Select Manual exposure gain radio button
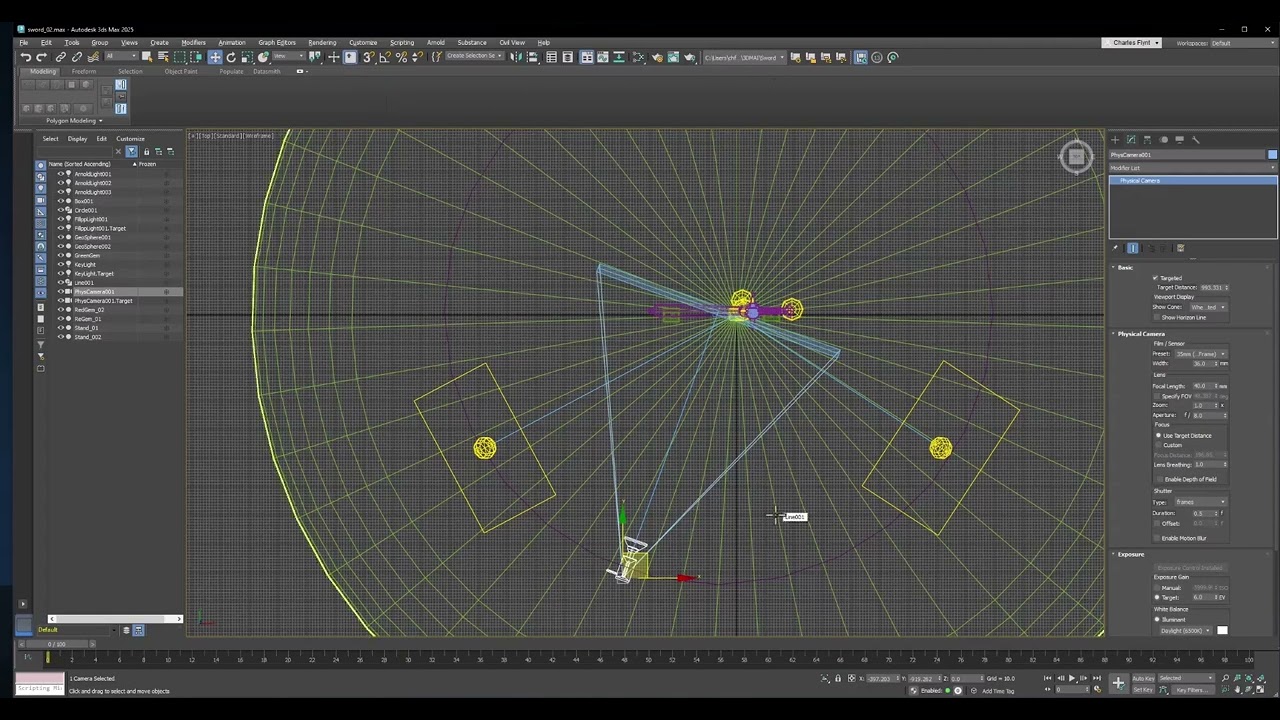 pyautogui.click(x=1158, y=587)
